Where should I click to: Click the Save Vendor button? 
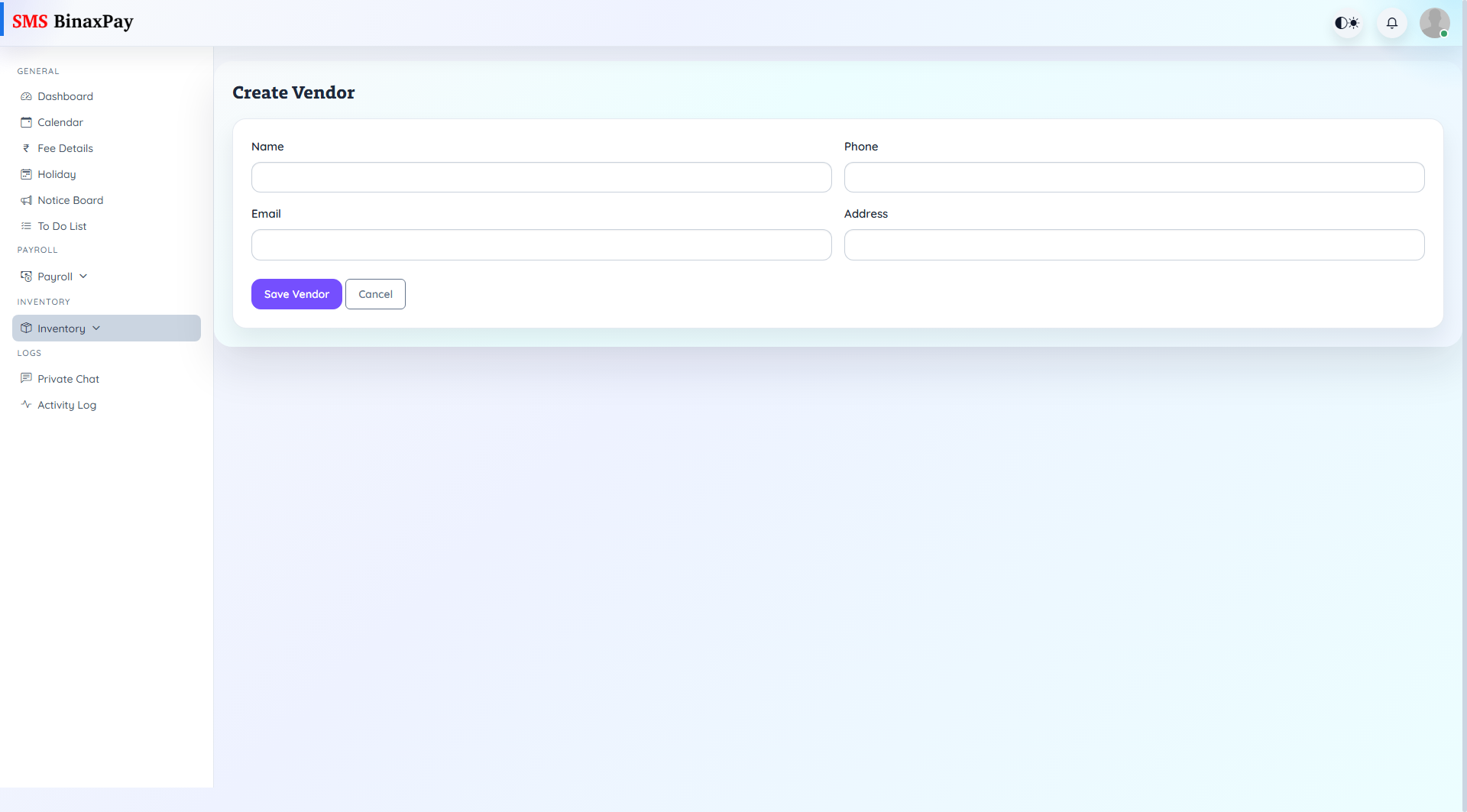coord(296,294)
